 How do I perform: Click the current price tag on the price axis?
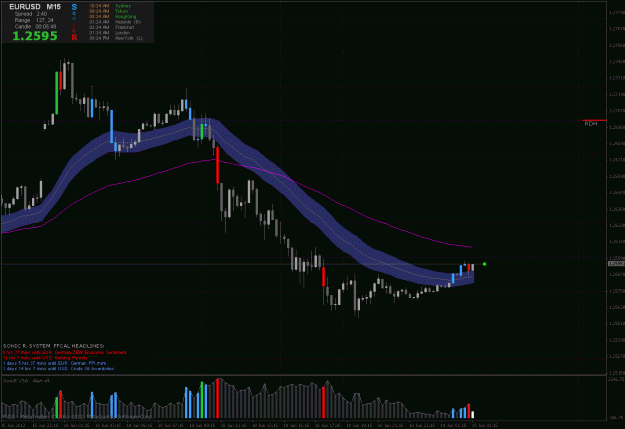coord(616,264)
